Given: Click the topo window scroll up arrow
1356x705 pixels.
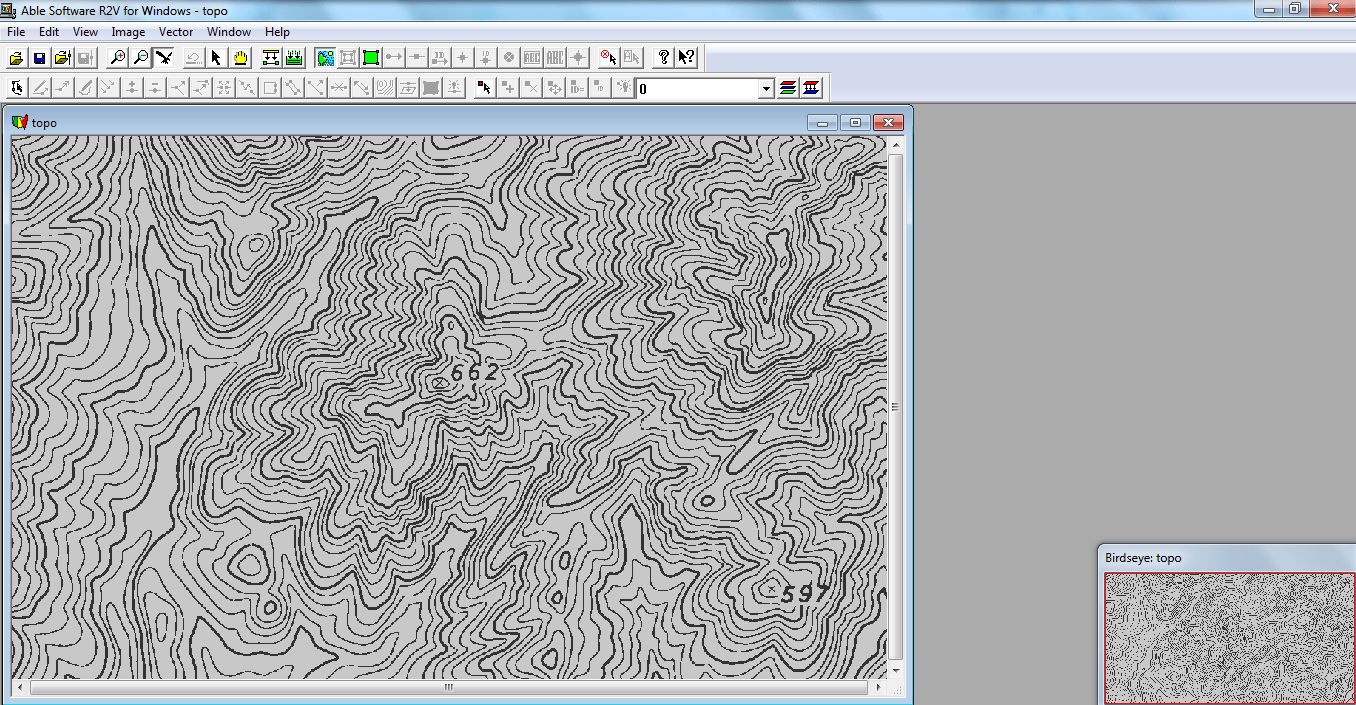Looking at the screenshot, I should 895,145.
